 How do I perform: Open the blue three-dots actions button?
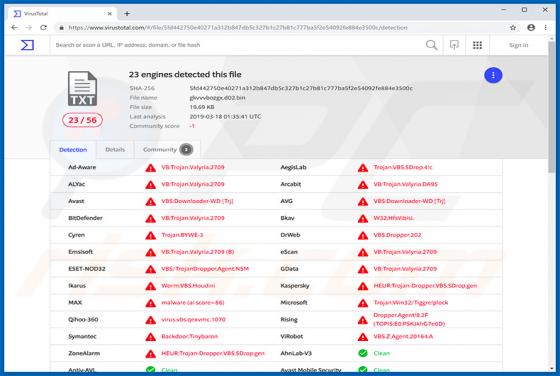493,75
